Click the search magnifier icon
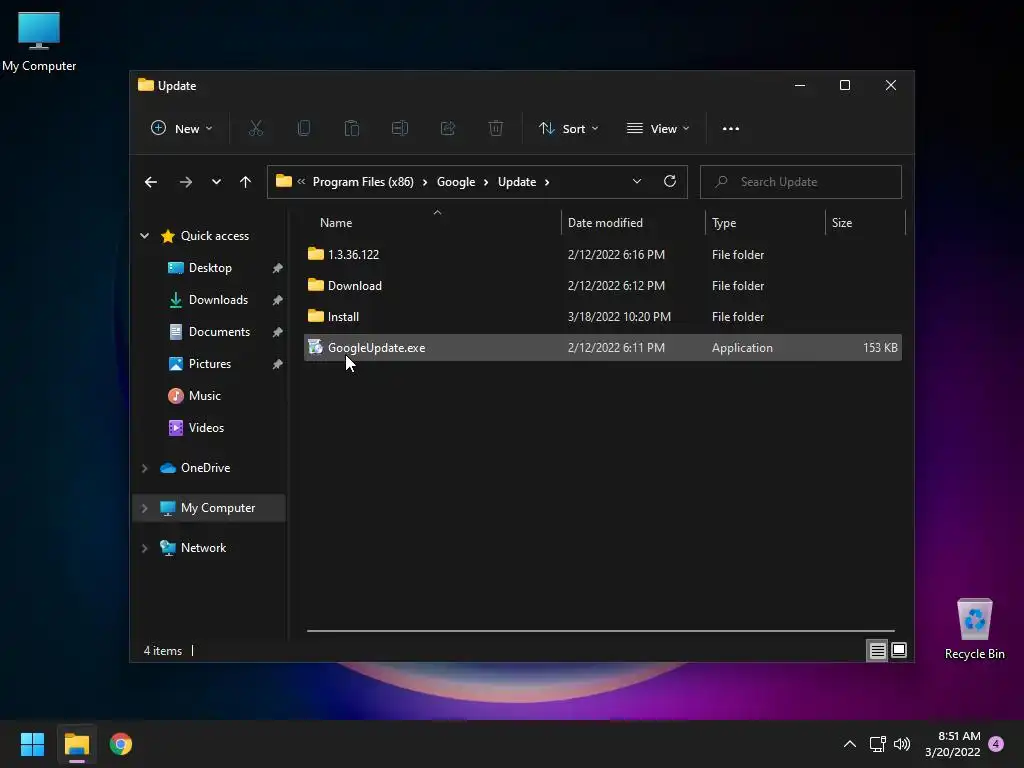 (x=721, y=182)
